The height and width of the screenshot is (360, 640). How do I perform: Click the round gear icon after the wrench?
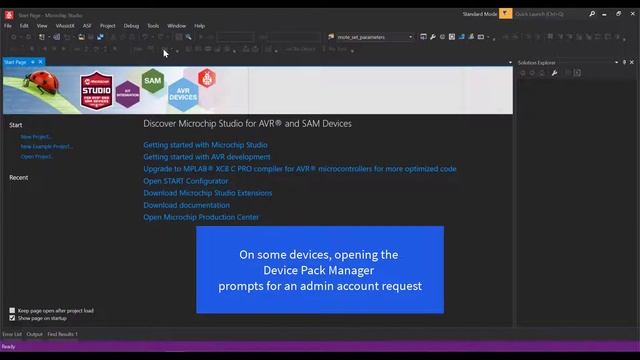pos(442,37)
